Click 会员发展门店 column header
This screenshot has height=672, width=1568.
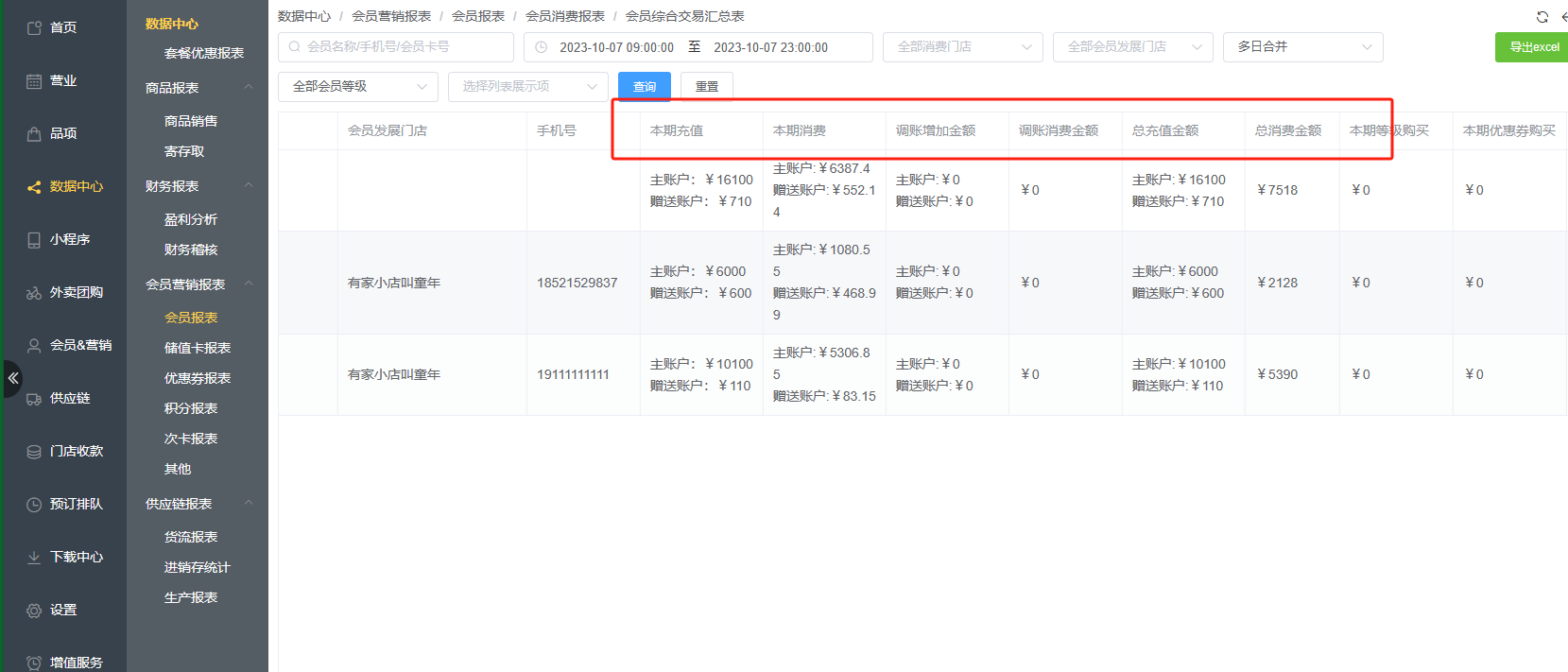tap(388, 130)
